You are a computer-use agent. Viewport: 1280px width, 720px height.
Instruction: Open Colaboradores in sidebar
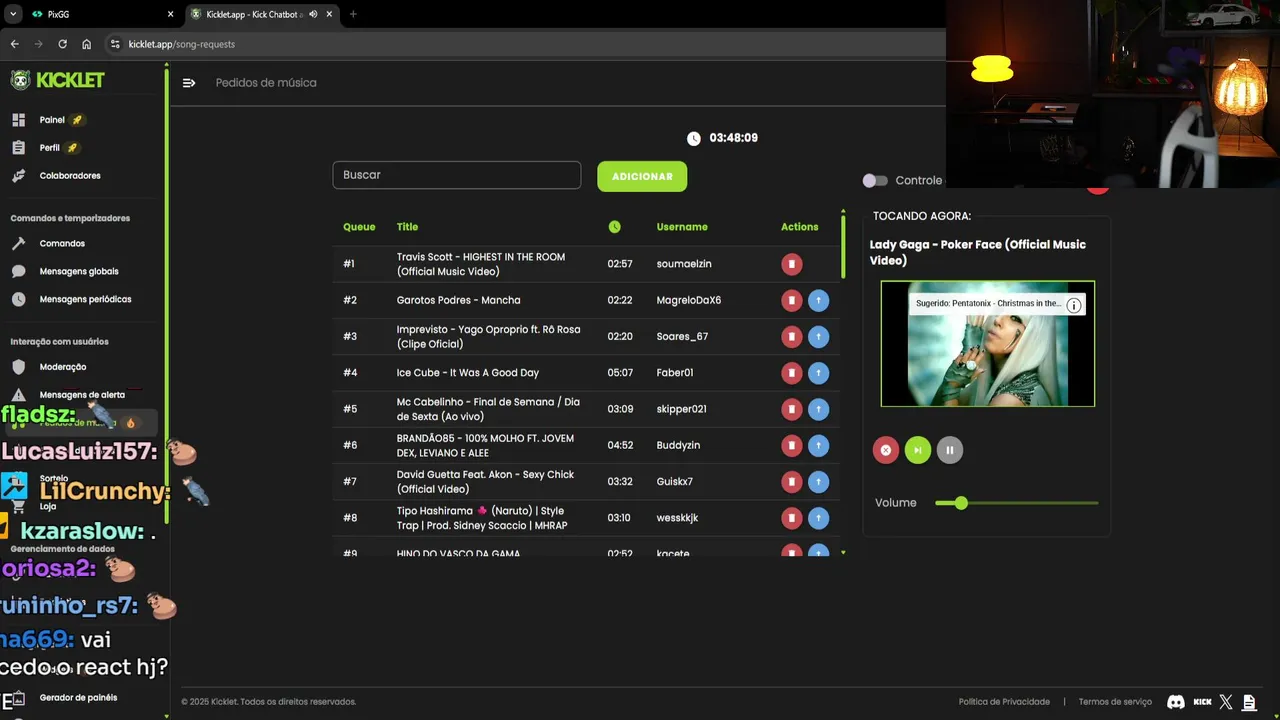tap(70, 176)
